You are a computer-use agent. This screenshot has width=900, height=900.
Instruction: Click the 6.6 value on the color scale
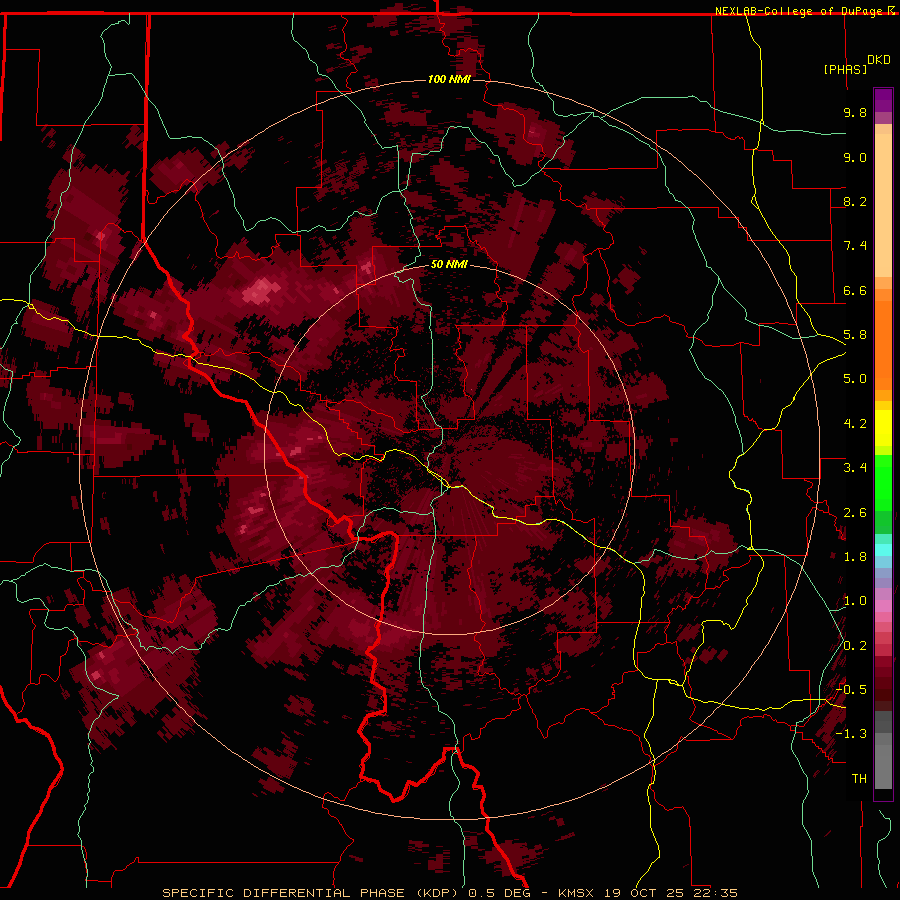tap(855, 290)
